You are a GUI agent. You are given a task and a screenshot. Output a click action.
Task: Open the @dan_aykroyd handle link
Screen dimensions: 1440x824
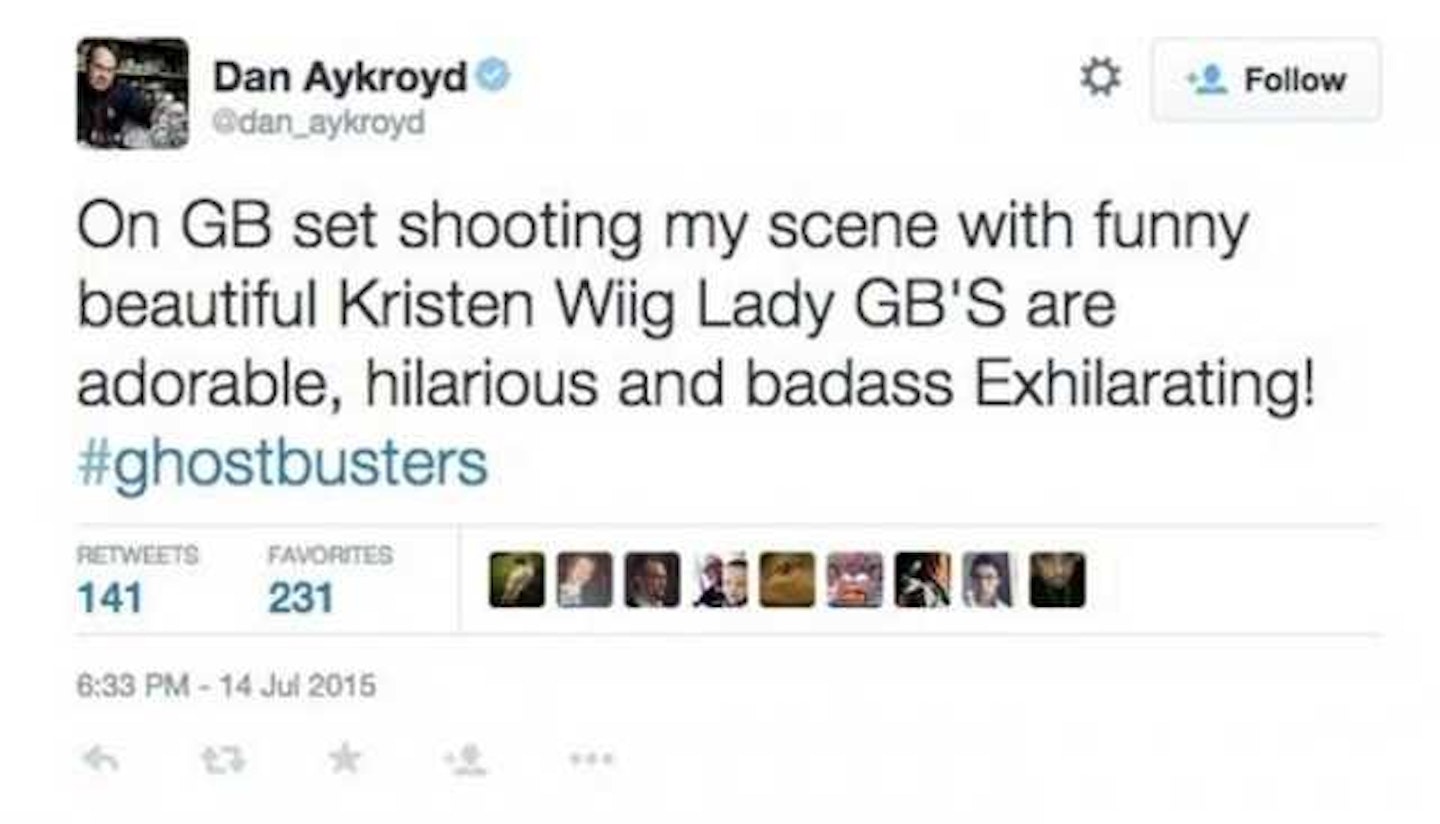point(318,123)
